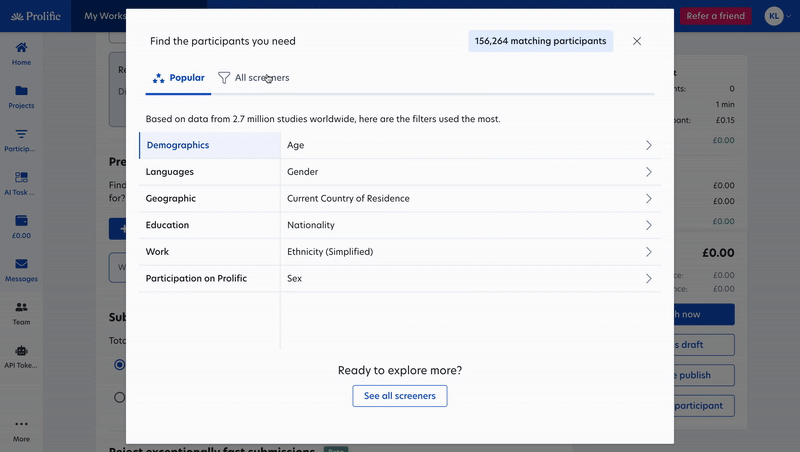Click the Refer a friend button
The height and width of the screenshot is (452, 800).
[x=715, y=16]
